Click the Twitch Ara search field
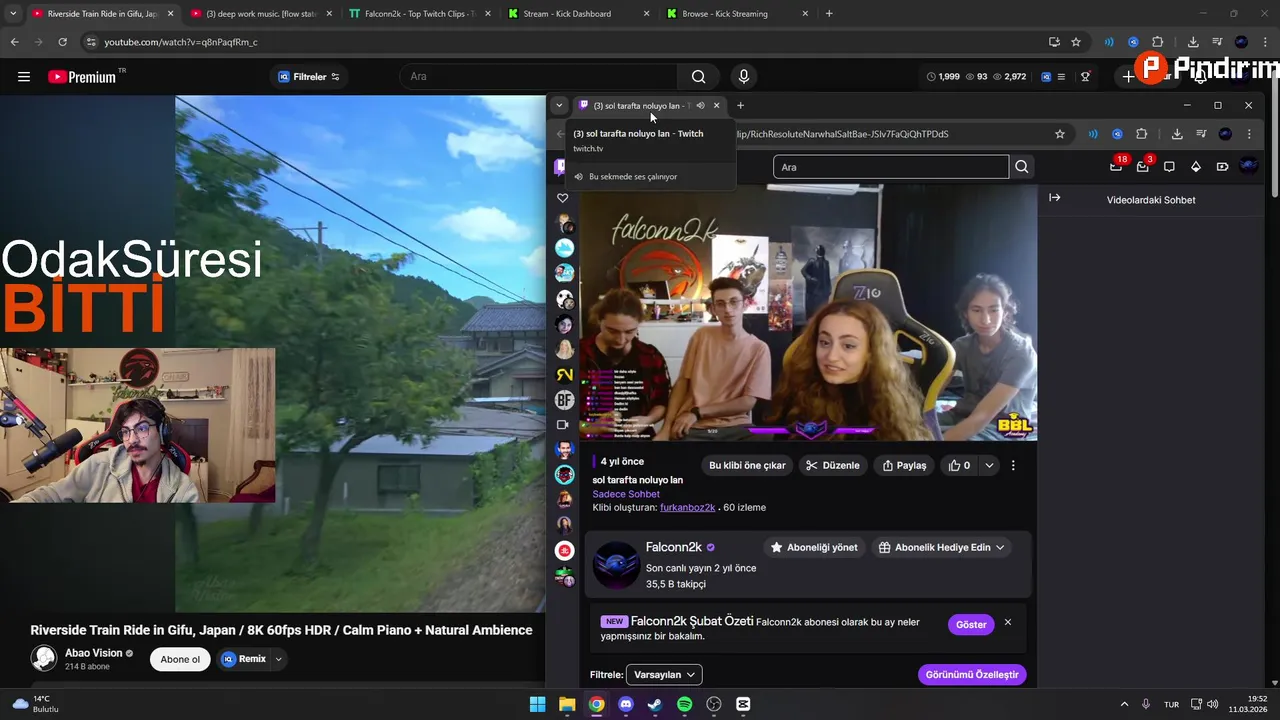 891,167
